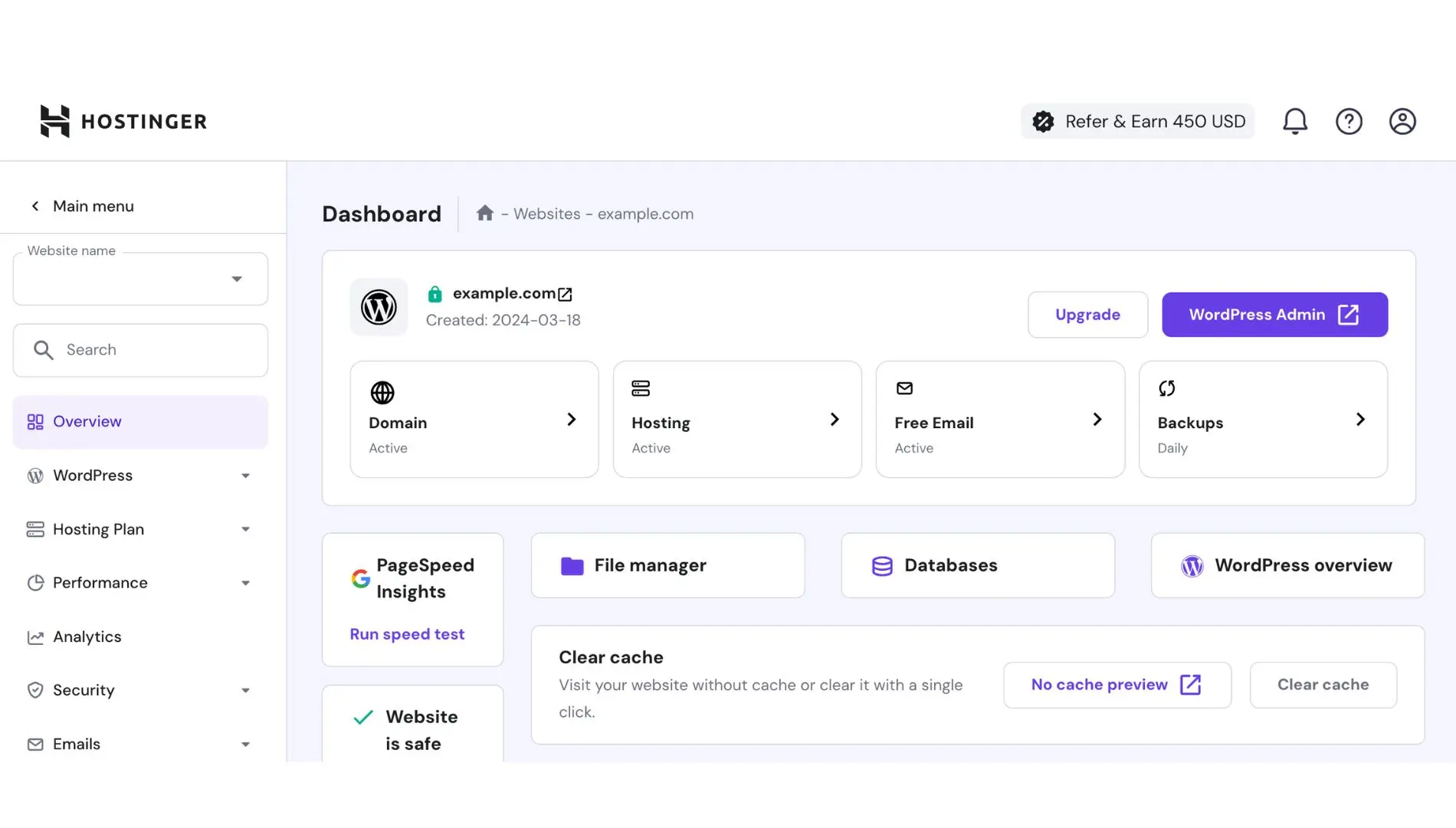Select Overview in the sidebar
The width and height of the screenshot is (1456, 828).
click(87, 421)
